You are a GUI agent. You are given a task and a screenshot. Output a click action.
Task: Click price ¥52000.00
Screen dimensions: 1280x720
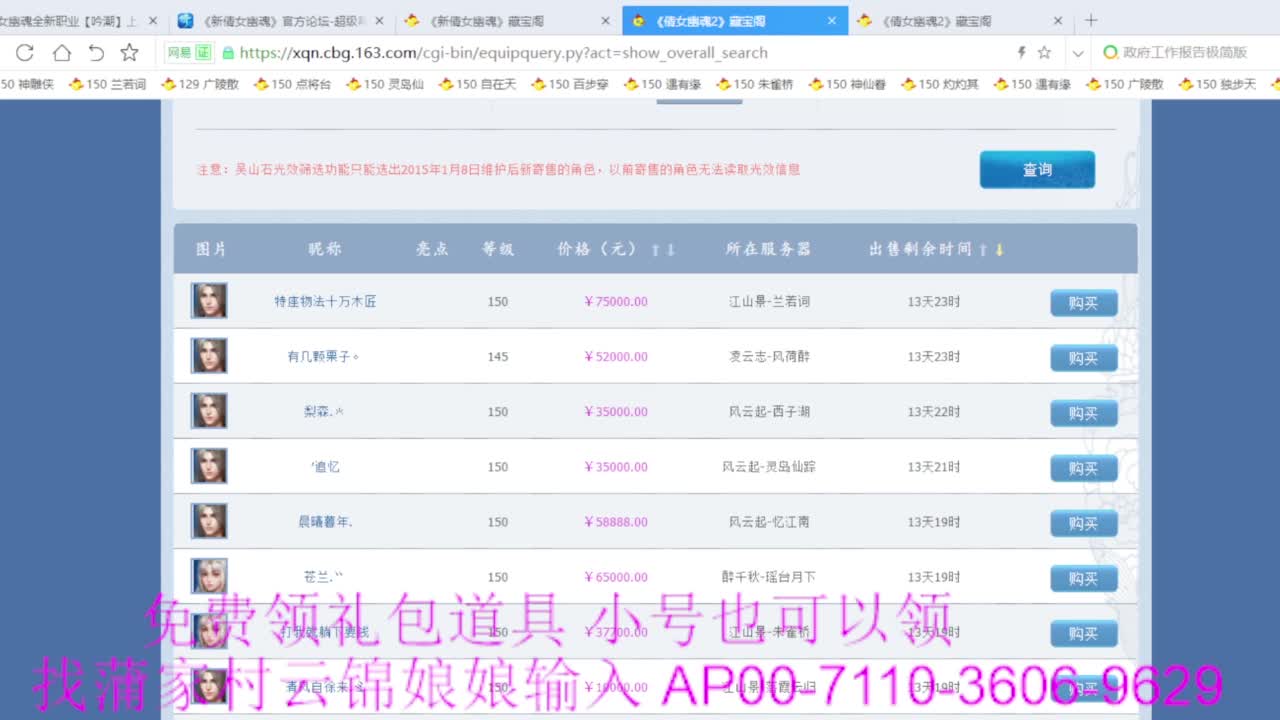click(616, 356)
